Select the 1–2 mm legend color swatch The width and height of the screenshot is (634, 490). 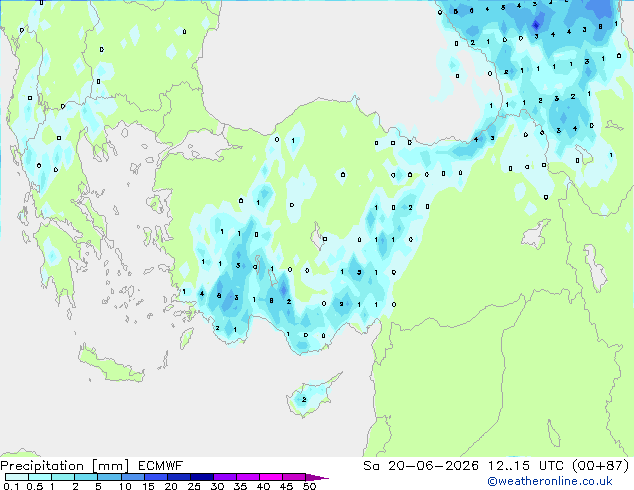click(x=63, y=477)
